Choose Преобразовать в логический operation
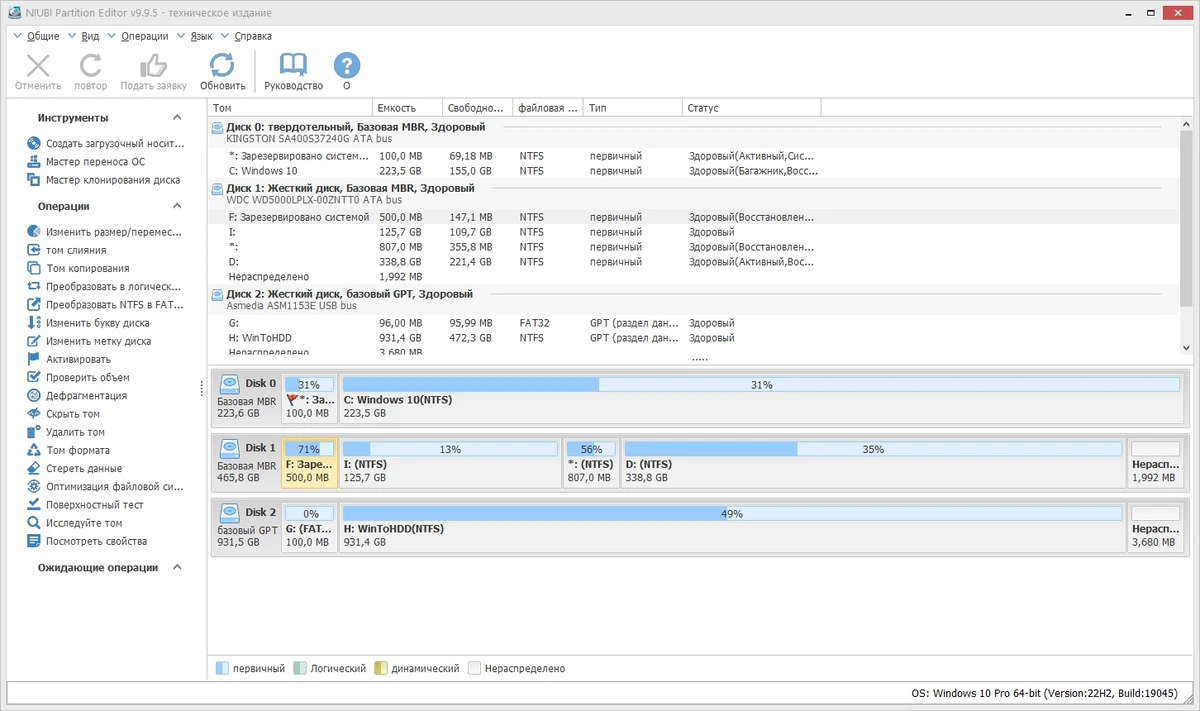Image resolution: width=1200 pixels, height=711 pixels. [x=106, y=287]
